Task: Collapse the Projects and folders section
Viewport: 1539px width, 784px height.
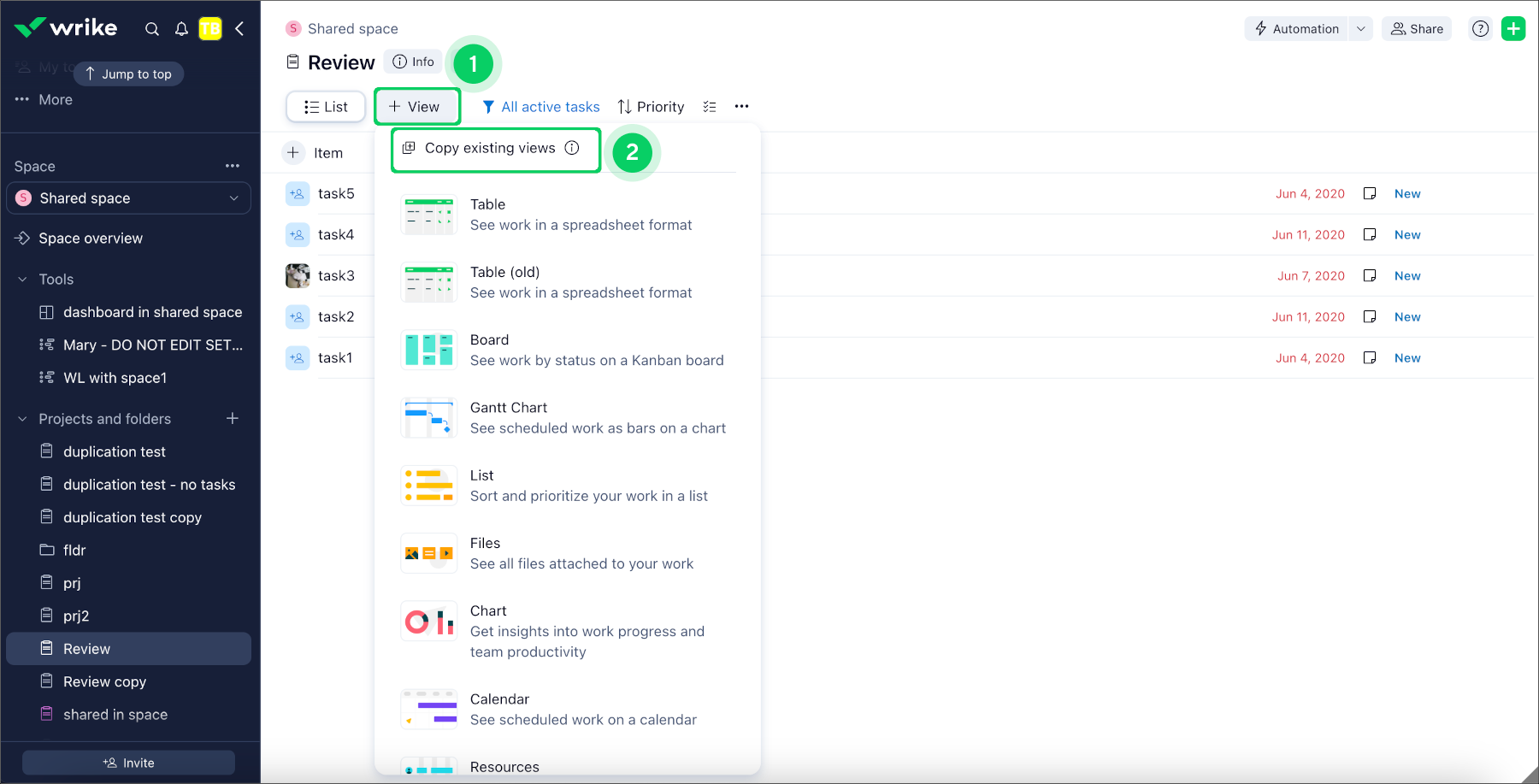Action: click(22, 419)
